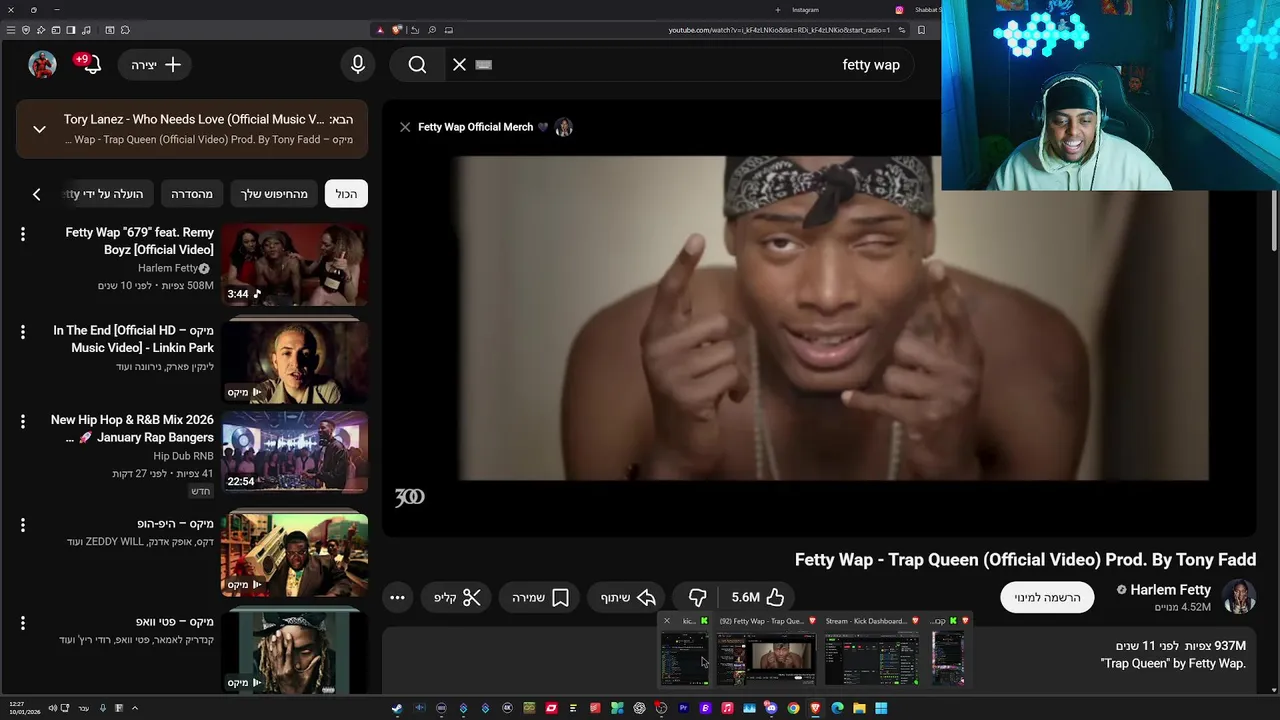Open options menu for מיקס – היפ-הופ
This screenshot has height=720, width=1280.
tap(23, 524)
